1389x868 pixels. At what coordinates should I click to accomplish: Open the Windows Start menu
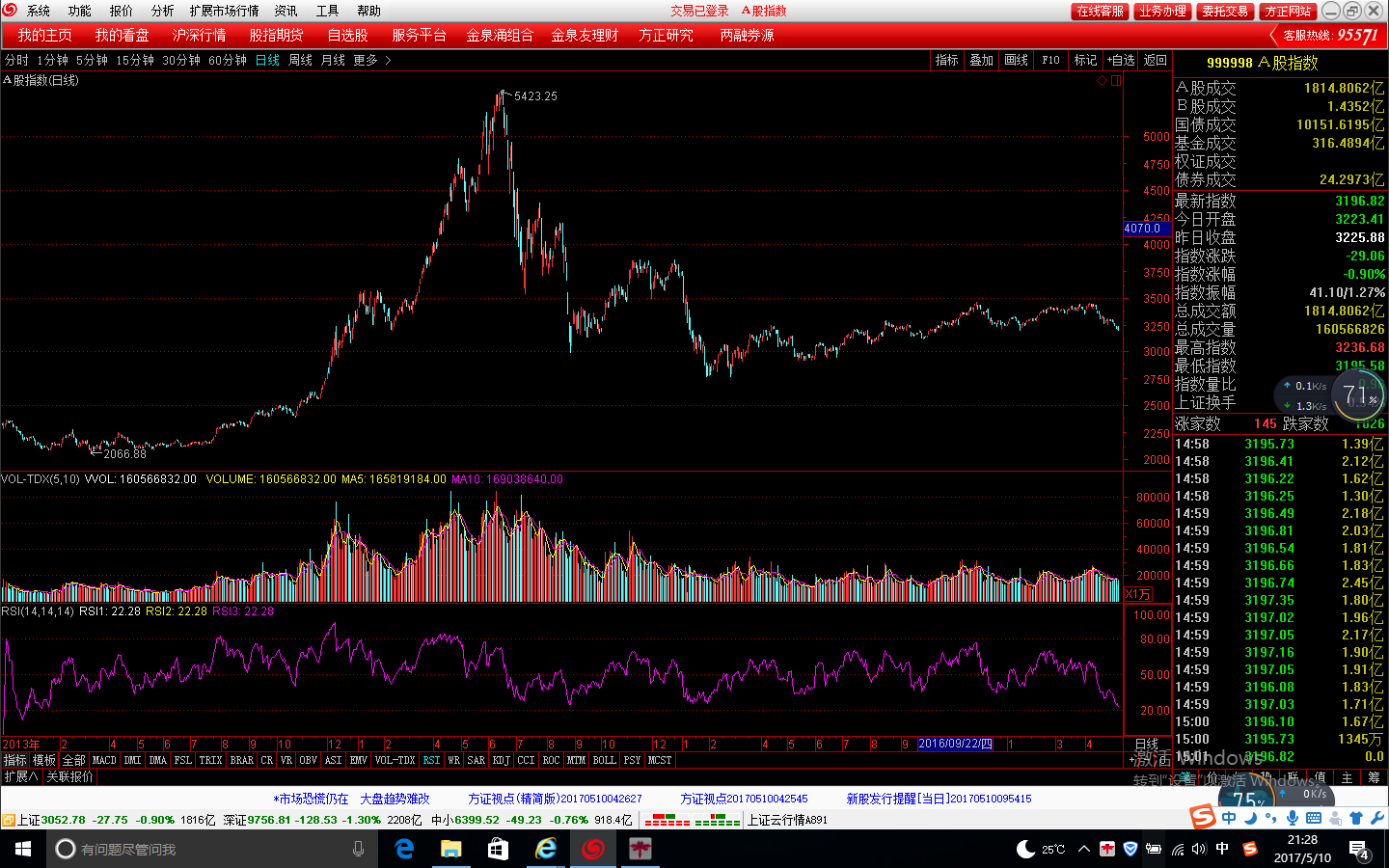[x=23, y=849]
